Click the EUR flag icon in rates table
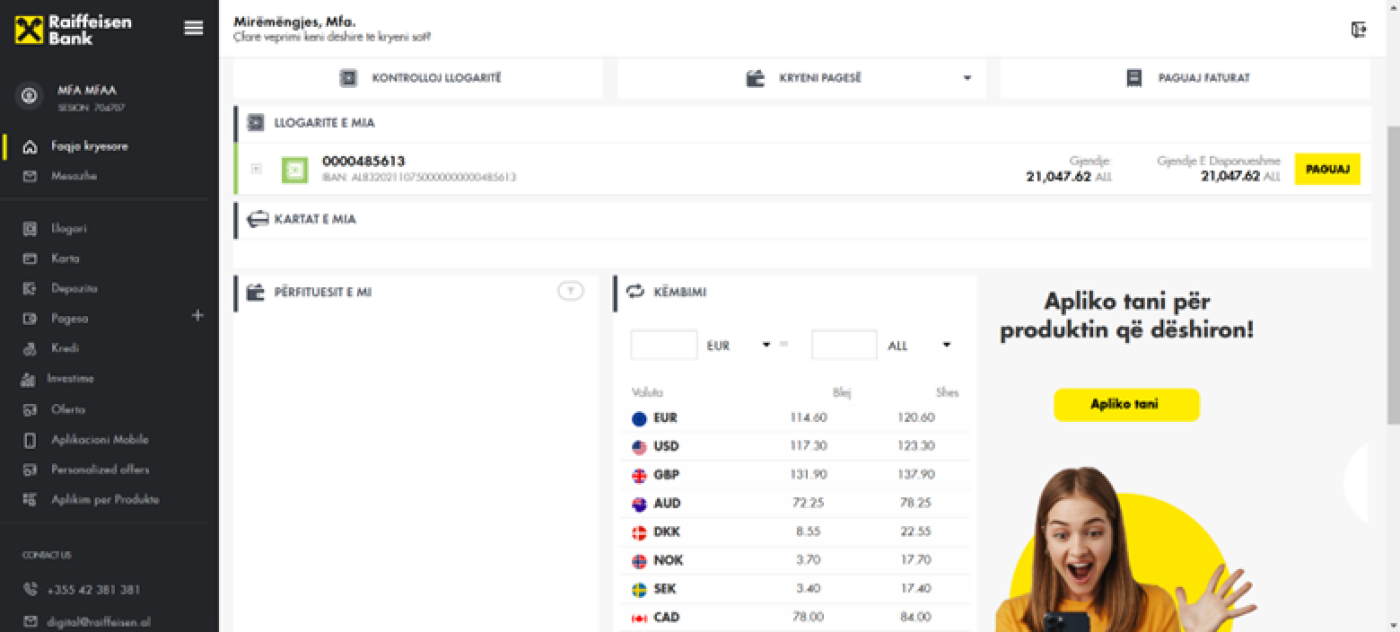The image size is (1400, 632). [x=640, y=419]
